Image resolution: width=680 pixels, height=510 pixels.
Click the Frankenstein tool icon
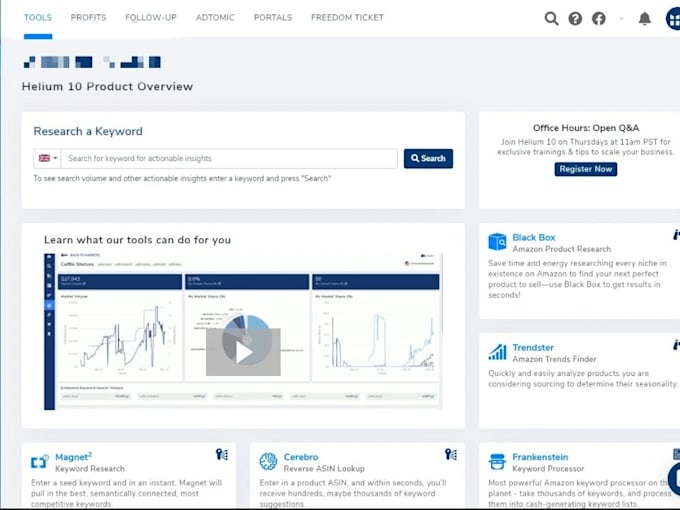pos(497,461)
